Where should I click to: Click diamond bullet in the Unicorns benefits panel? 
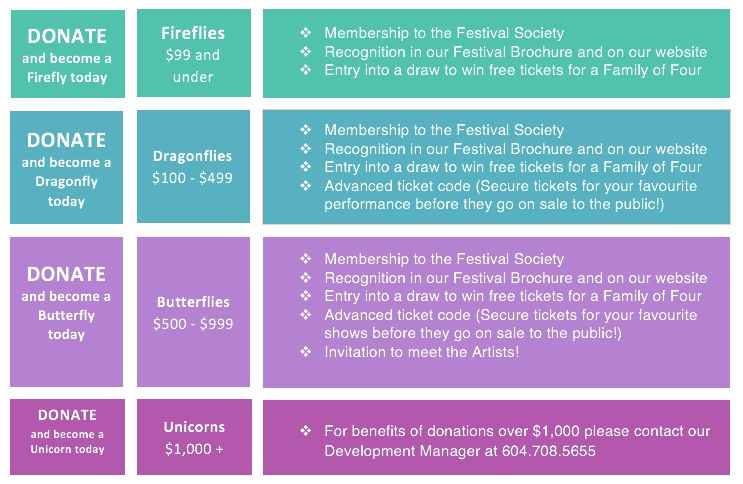click(306, 430)
